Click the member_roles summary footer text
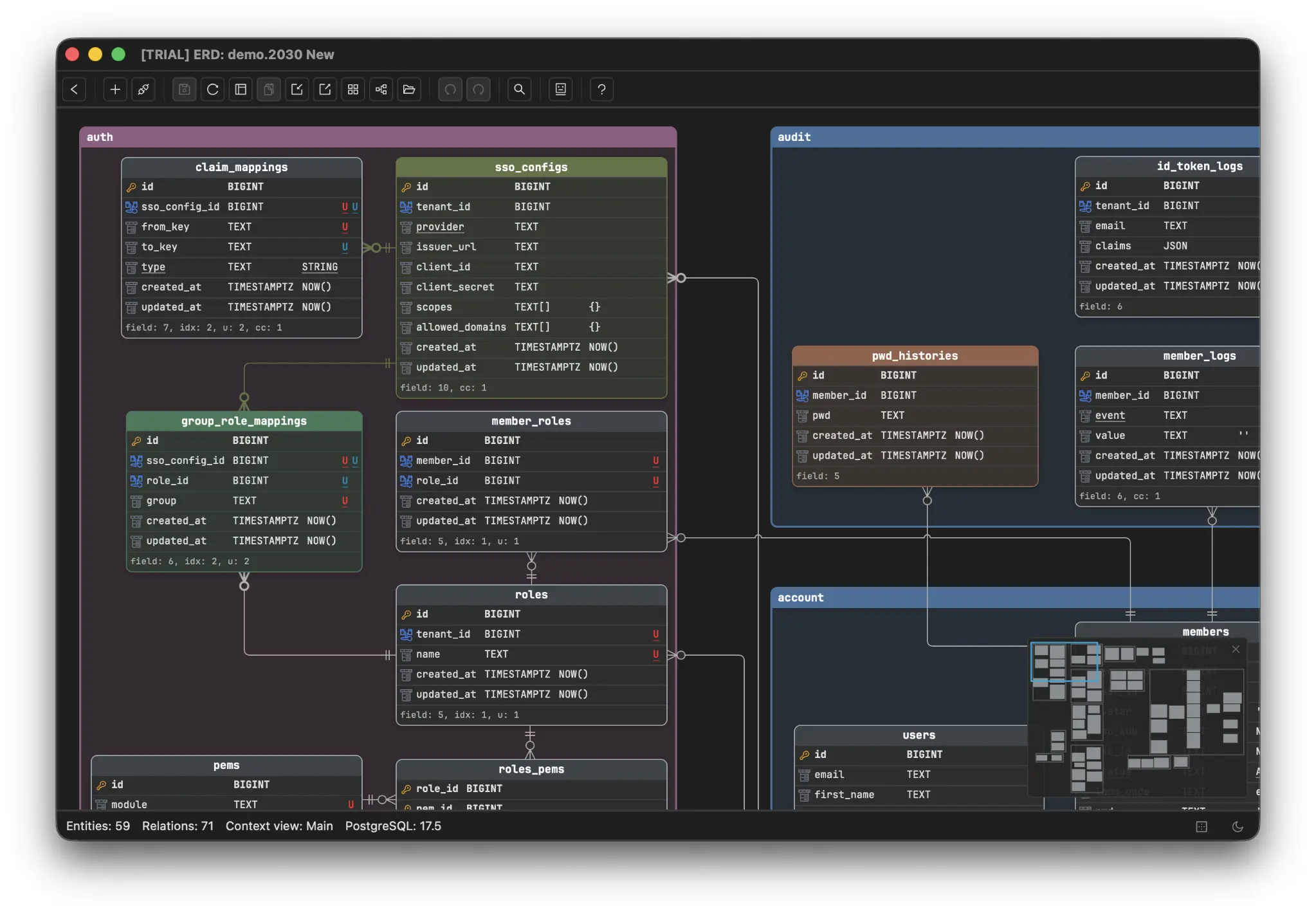 click(460, 542)
